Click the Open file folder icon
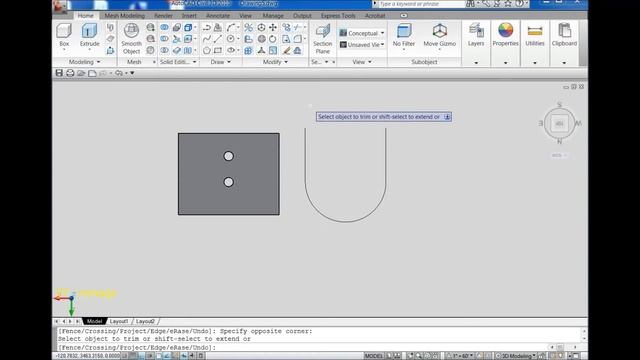Screen dimensions: 640x360 pos(81,73)
